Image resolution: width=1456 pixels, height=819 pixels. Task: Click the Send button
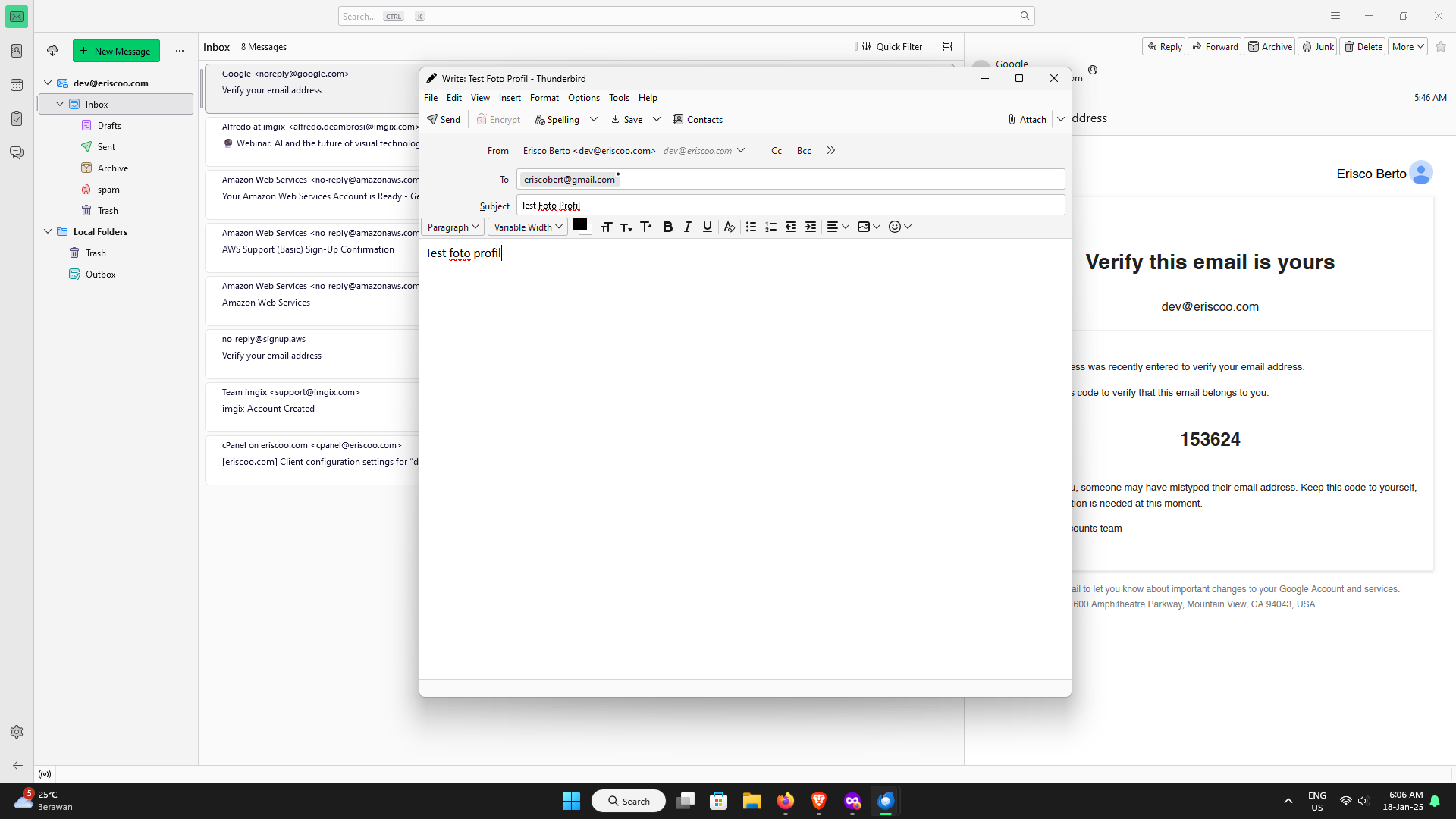click(444, 119)
